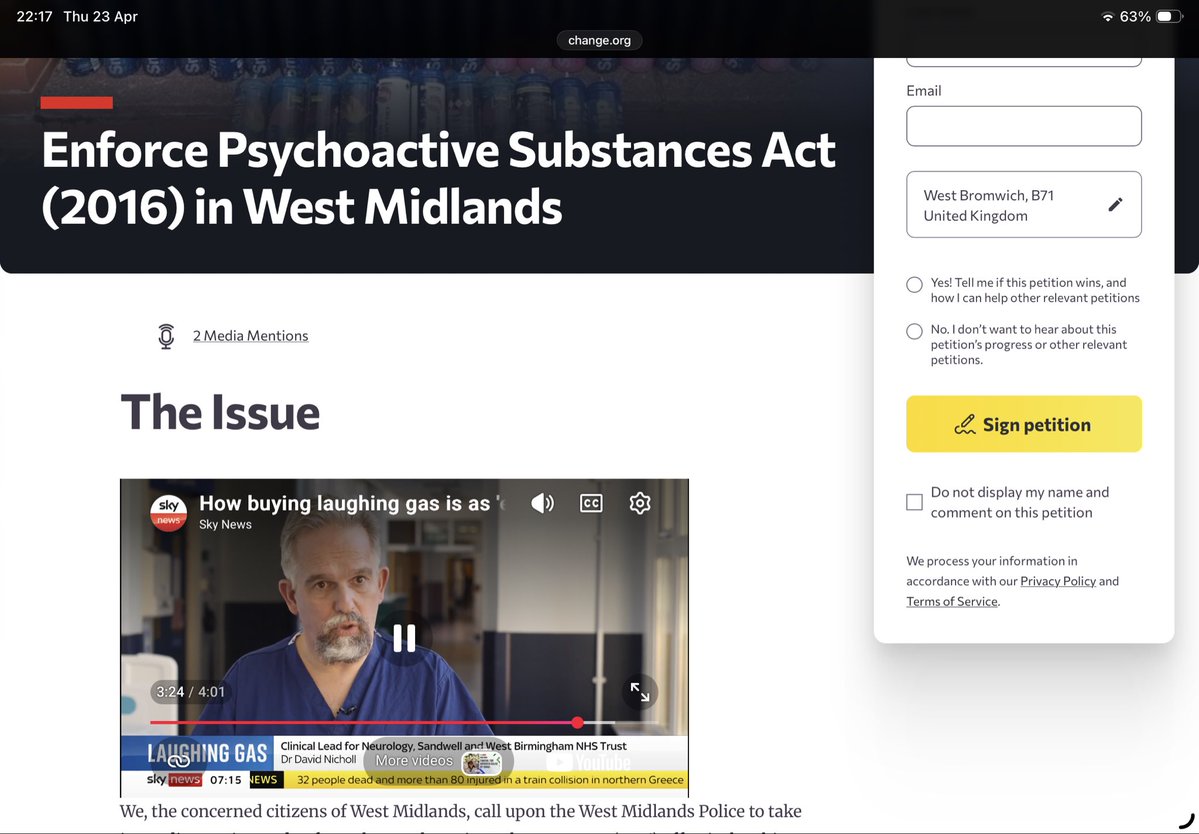Click the video title 'How buying laughing gas'
This screenshot has width=1199, height=834.
pyautogui.click(x=350, y=503)
